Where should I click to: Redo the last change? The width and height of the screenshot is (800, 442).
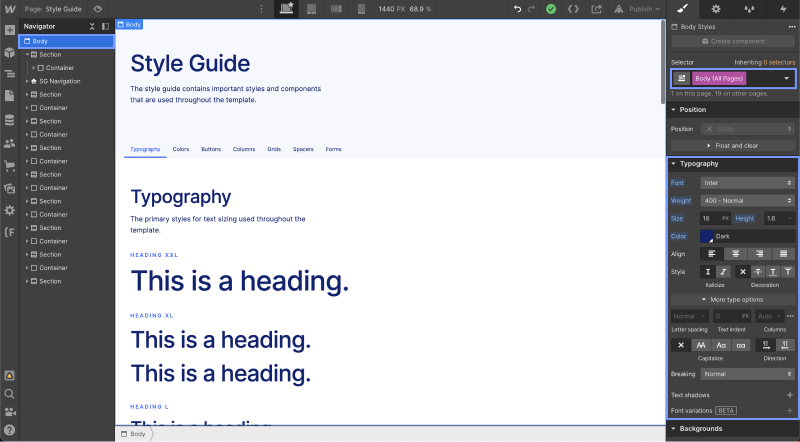[532, 9]
